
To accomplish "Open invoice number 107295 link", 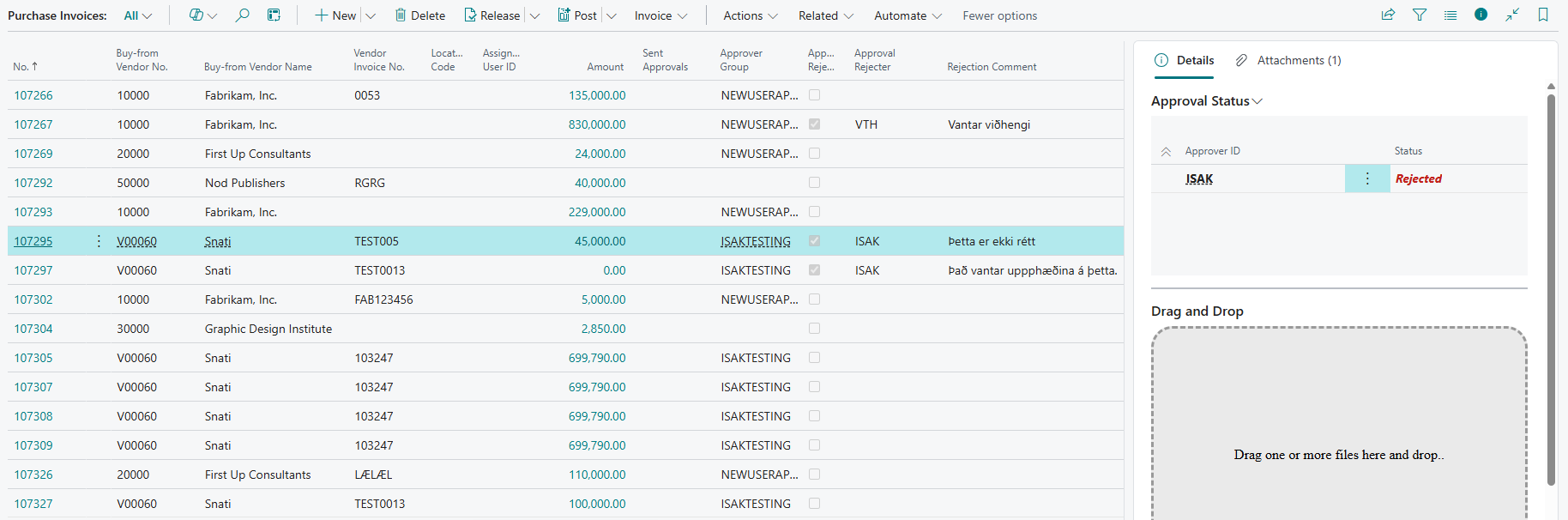I will [x=33, y=241].
